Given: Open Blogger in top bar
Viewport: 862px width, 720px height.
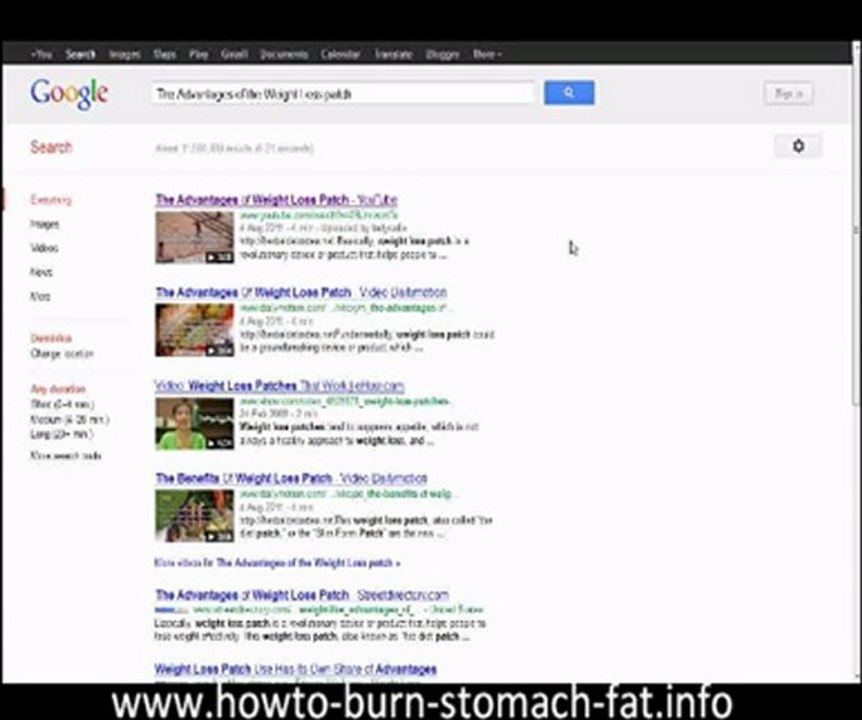Looking at the screenshot, I should (x=443, y=54).
